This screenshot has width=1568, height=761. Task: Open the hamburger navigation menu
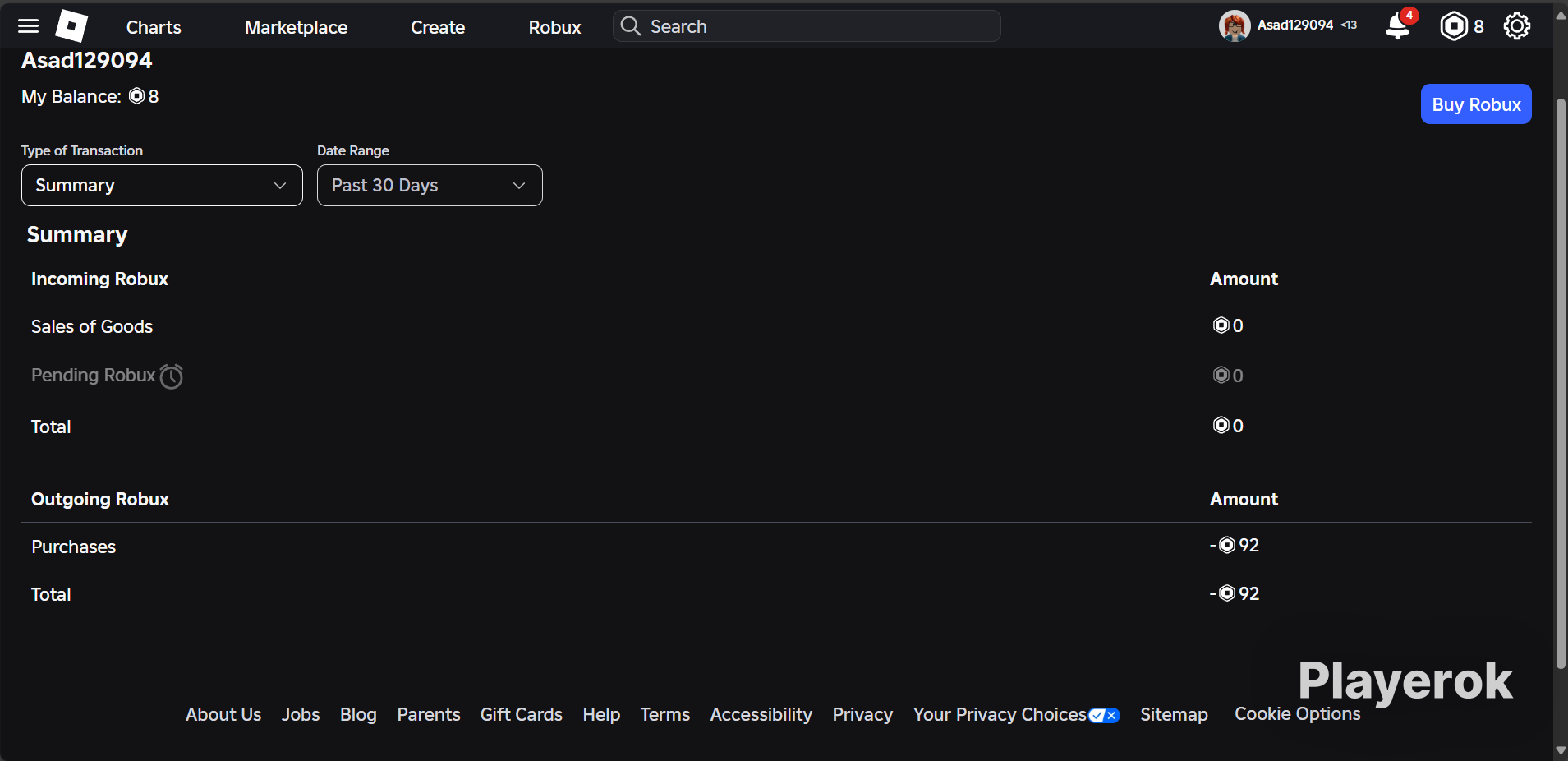tap(29, 26)
